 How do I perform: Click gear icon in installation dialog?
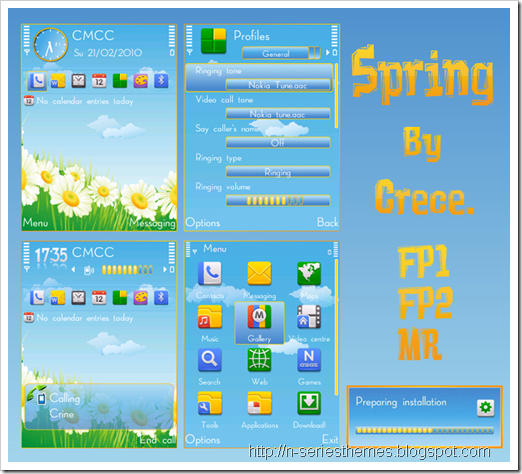point(486,407)
